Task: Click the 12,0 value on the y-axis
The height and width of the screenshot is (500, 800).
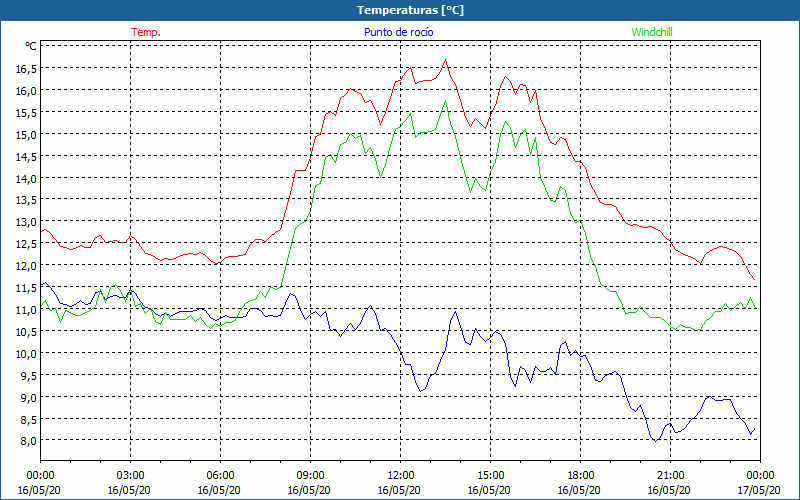Action: pyautogui.click(x=26, y=266)
